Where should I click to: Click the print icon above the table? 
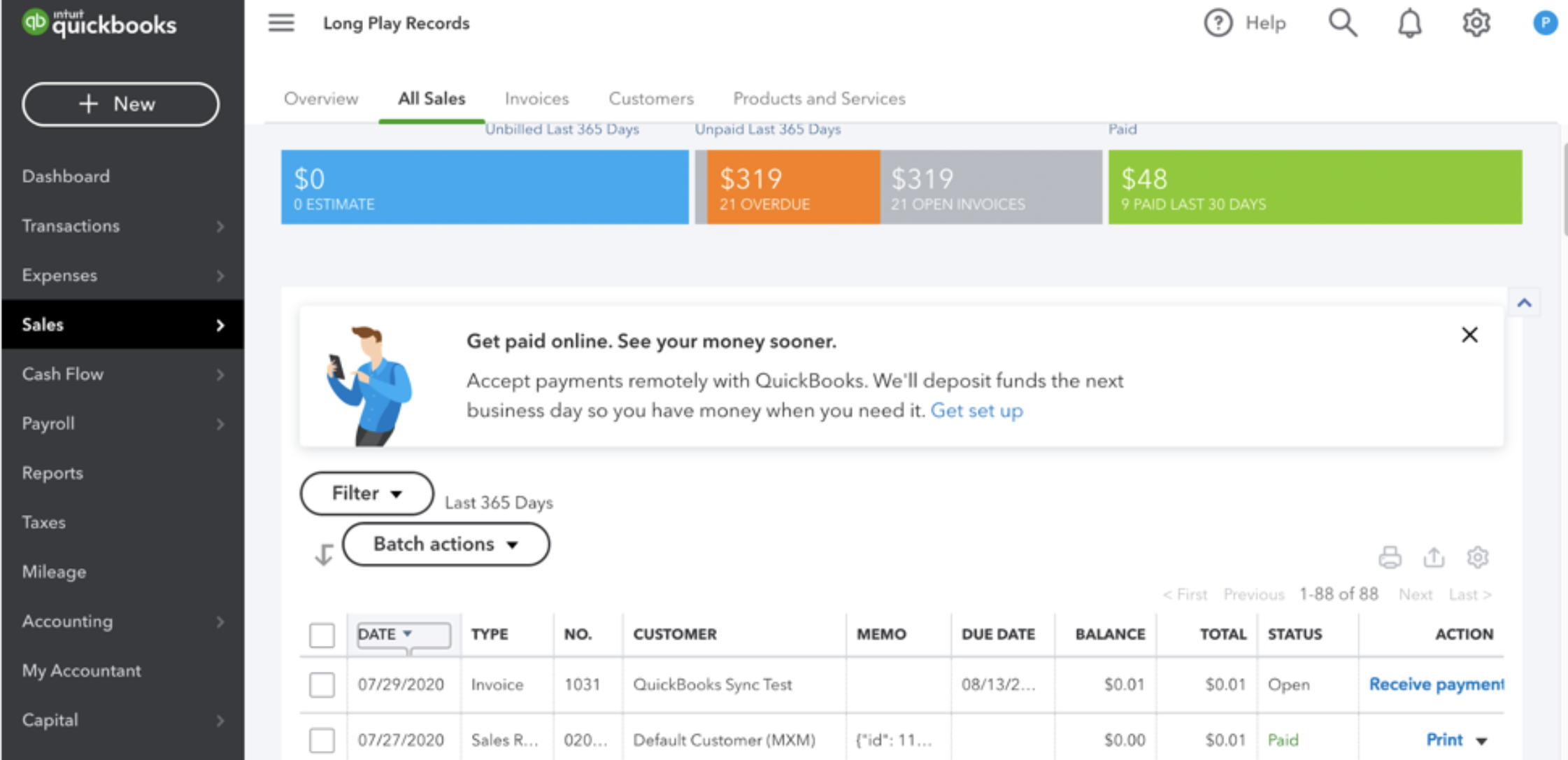click(1390, 557)
